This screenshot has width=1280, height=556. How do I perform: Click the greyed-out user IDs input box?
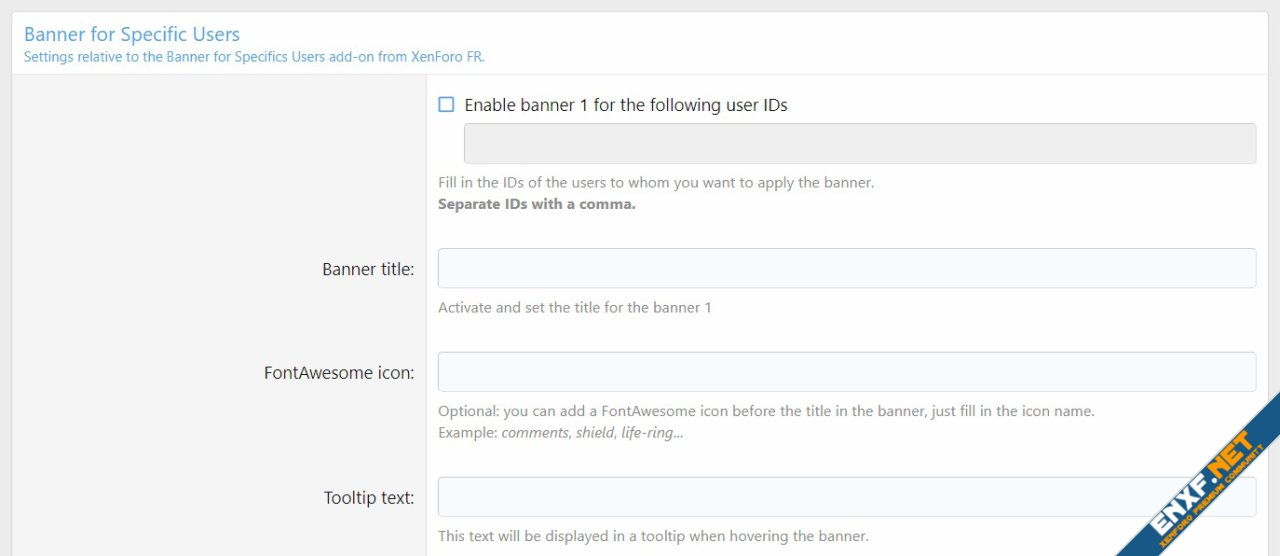click(x=859, y=144)
